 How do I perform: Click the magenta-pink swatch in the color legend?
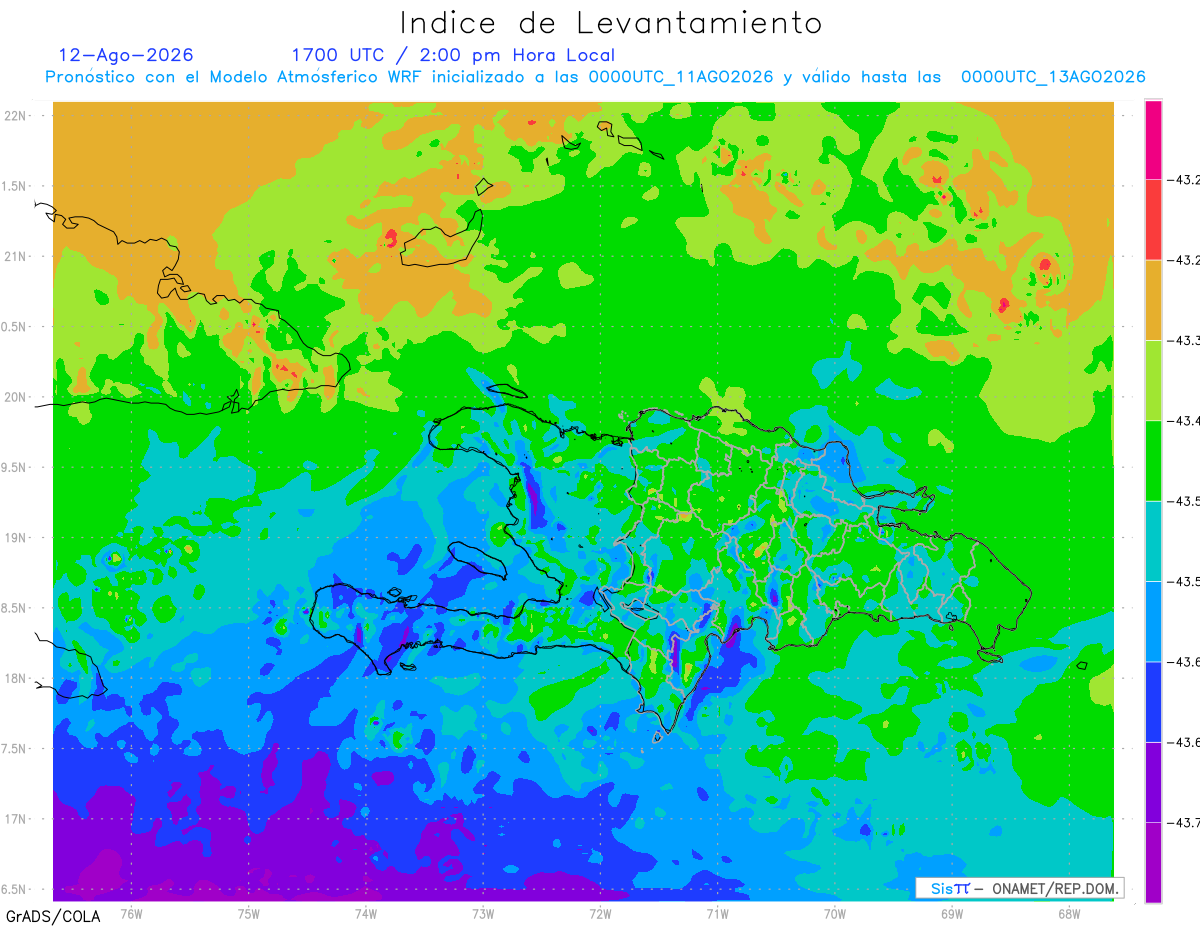(x=1153, y=140)
